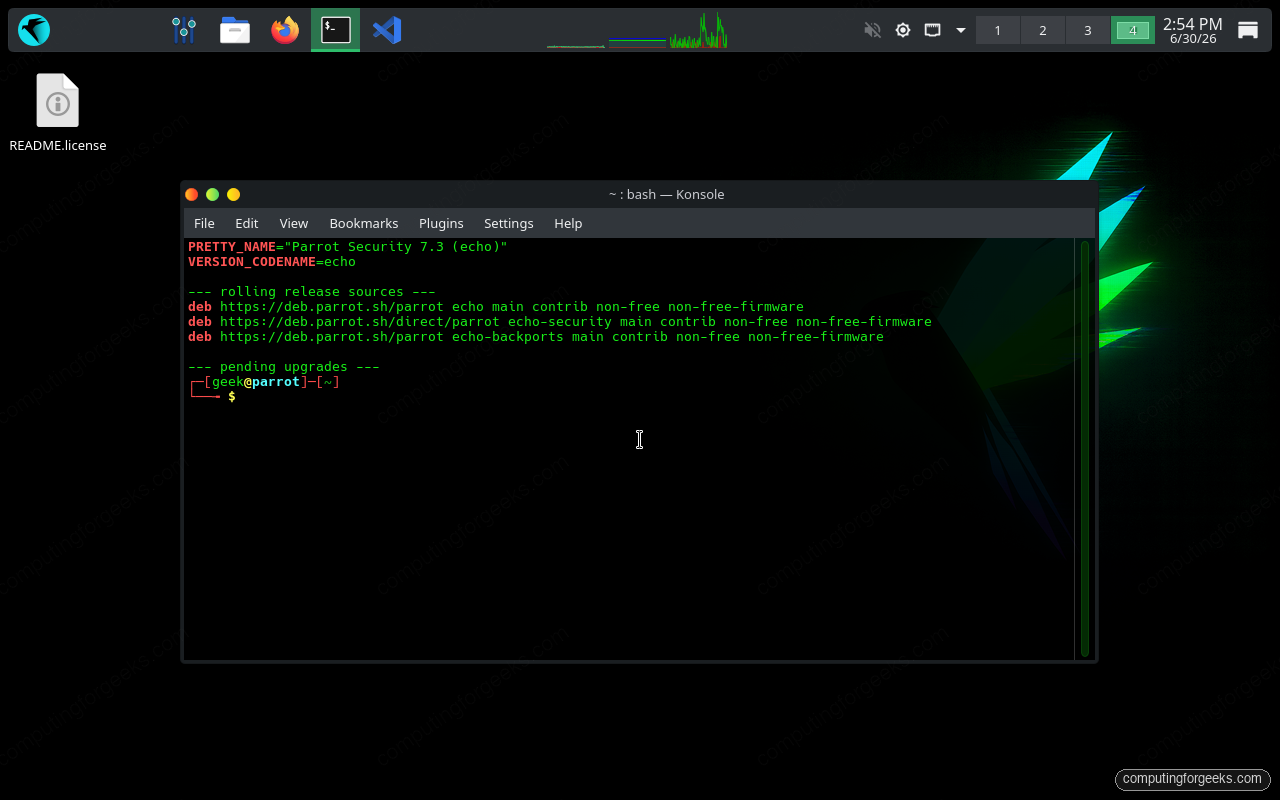Click the geek@parrot prompt line
The height and width of the screenshot is (800, 1280).
coord(264,382)
